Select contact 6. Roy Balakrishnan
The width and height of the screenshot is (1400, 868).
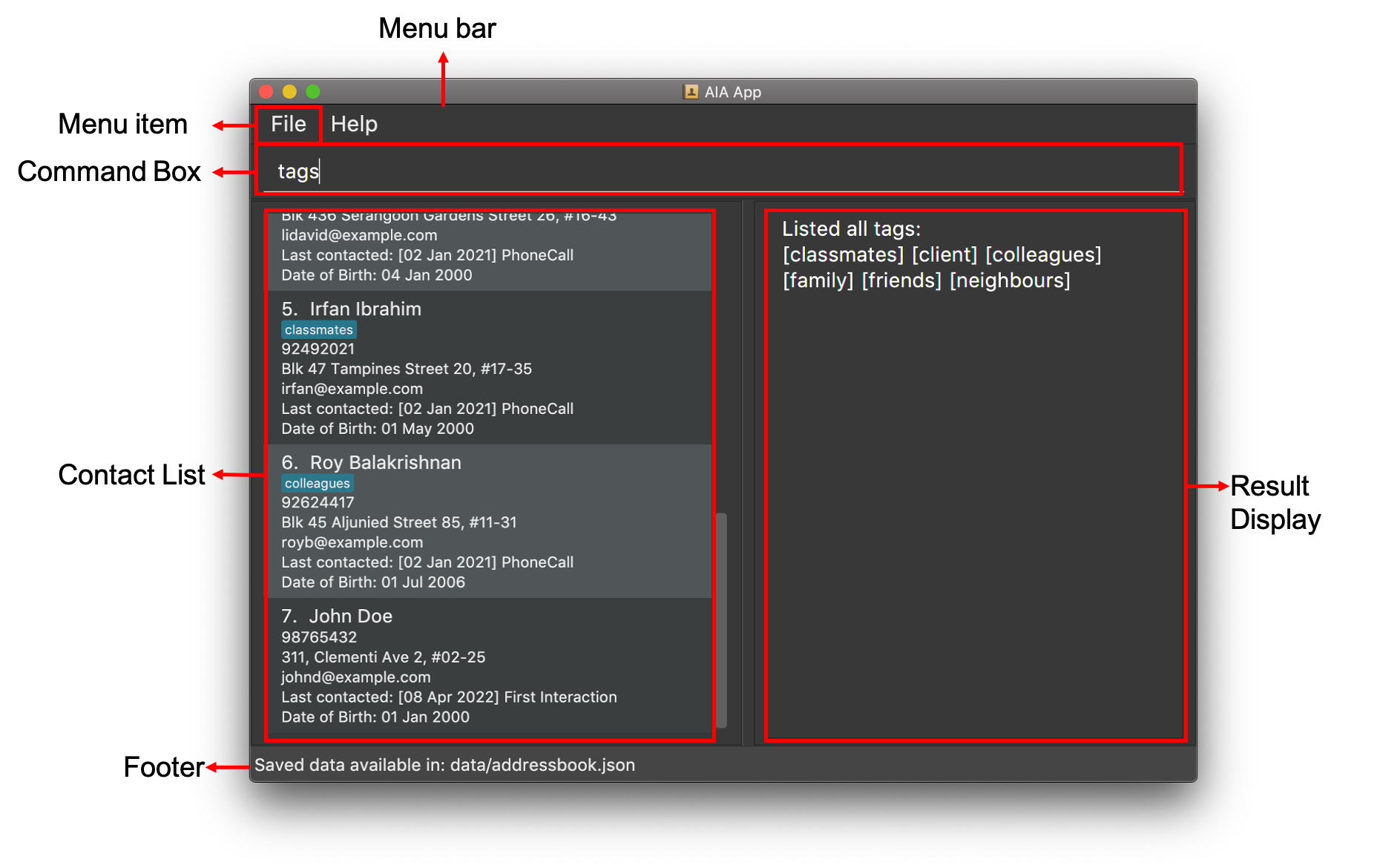490,522
